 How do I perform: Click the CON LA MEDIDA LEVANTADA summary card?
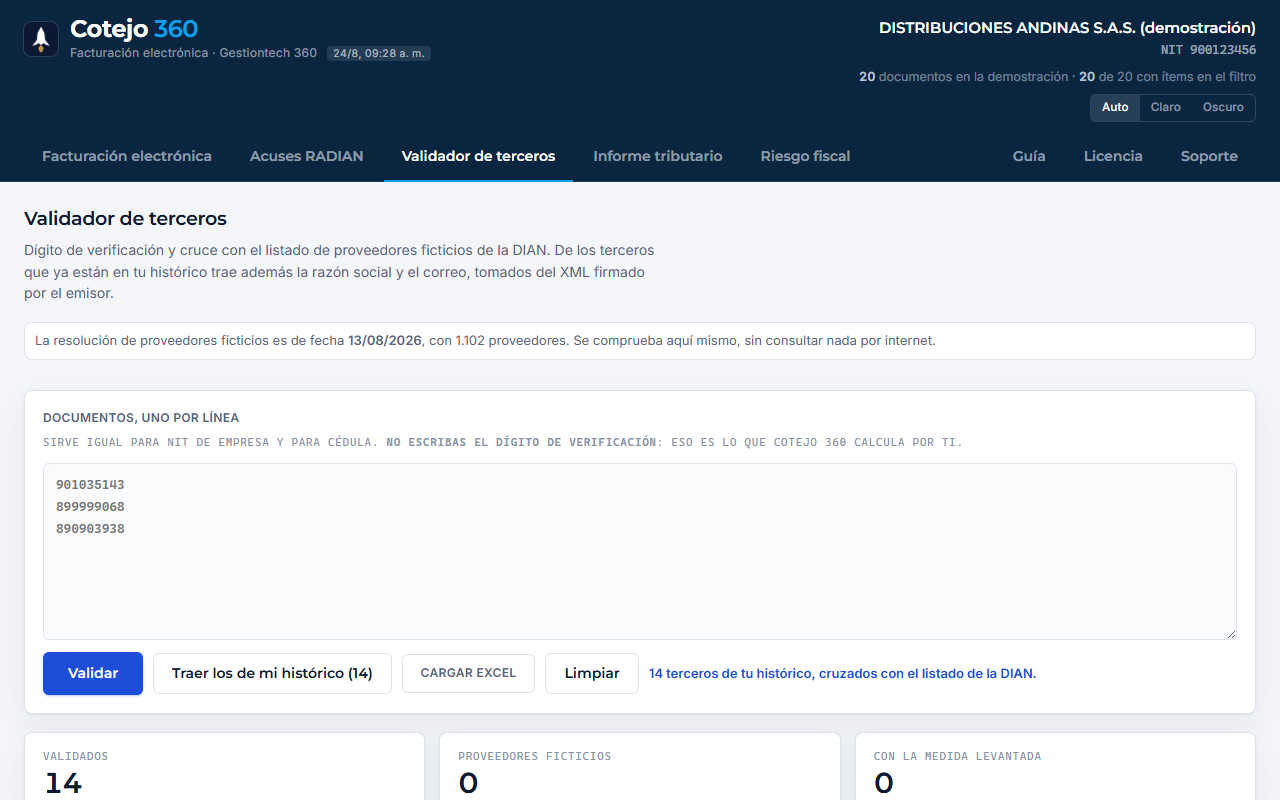tap(1055, 767)
